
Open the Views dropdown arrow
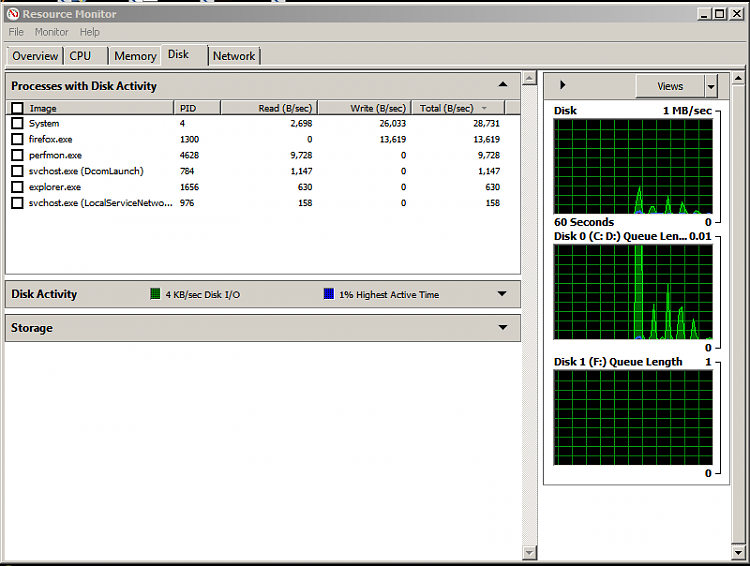711,87
